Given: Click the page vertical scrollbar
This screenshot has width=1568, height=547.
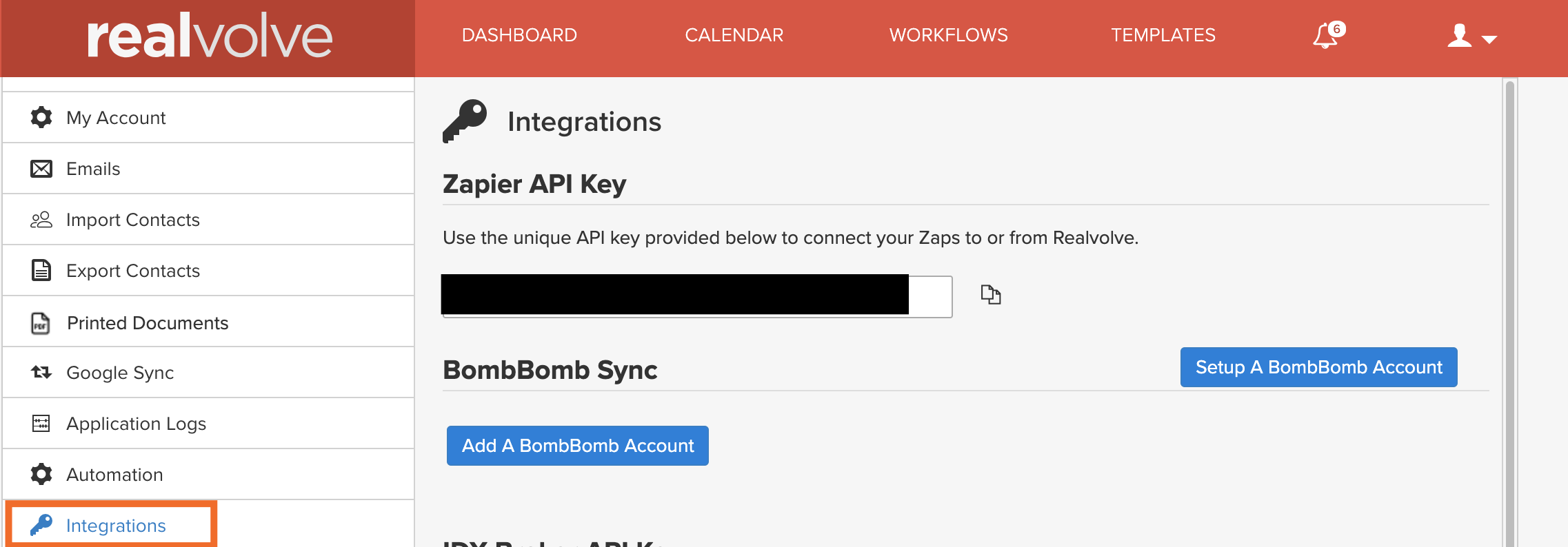Looking at the screenshot, I should [1509, 310].
